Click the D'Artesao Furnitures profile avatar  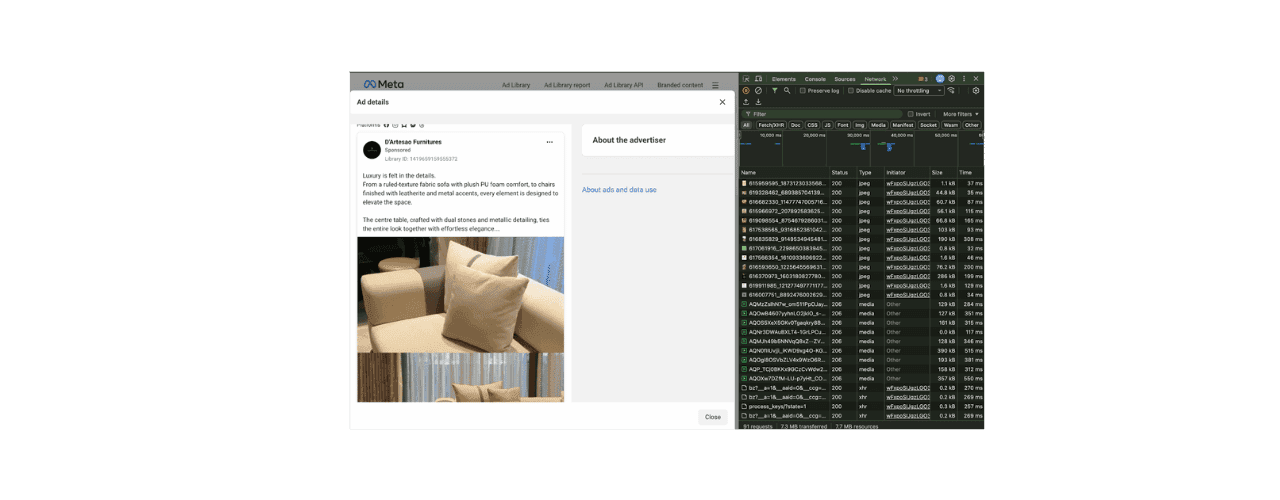(x=372, y=150)
